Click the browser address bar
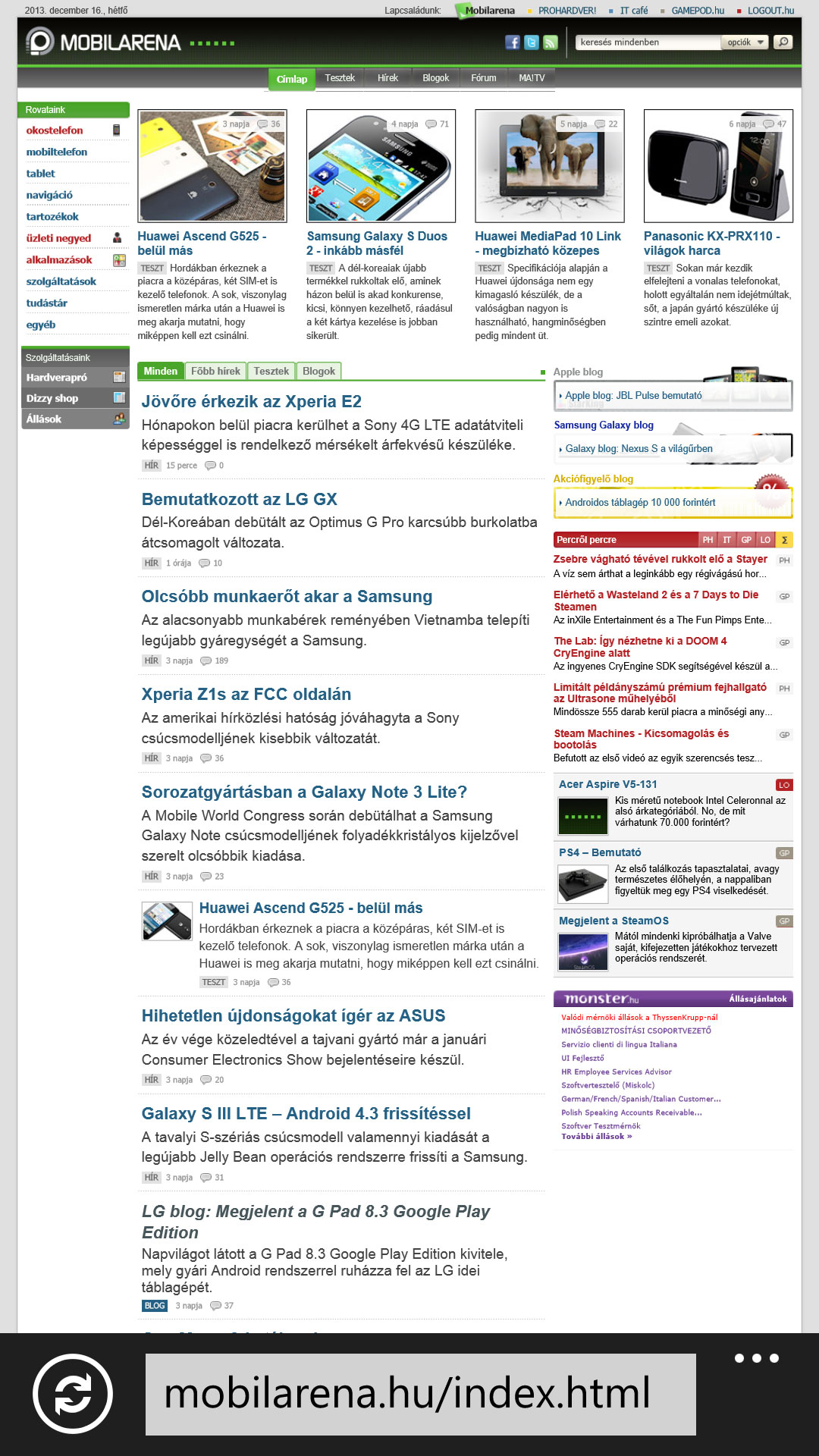 click(x=421, y=1394)
